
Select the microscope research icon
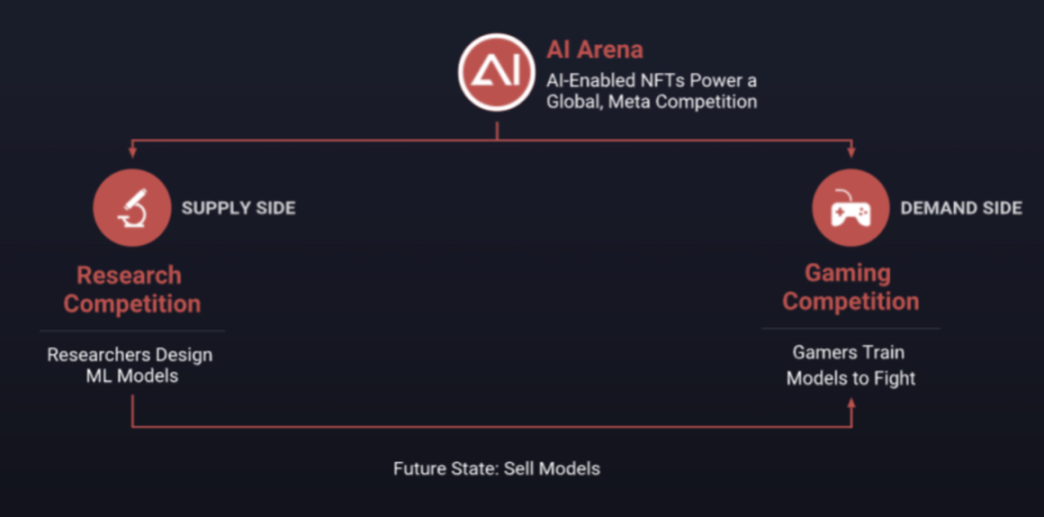131,208
